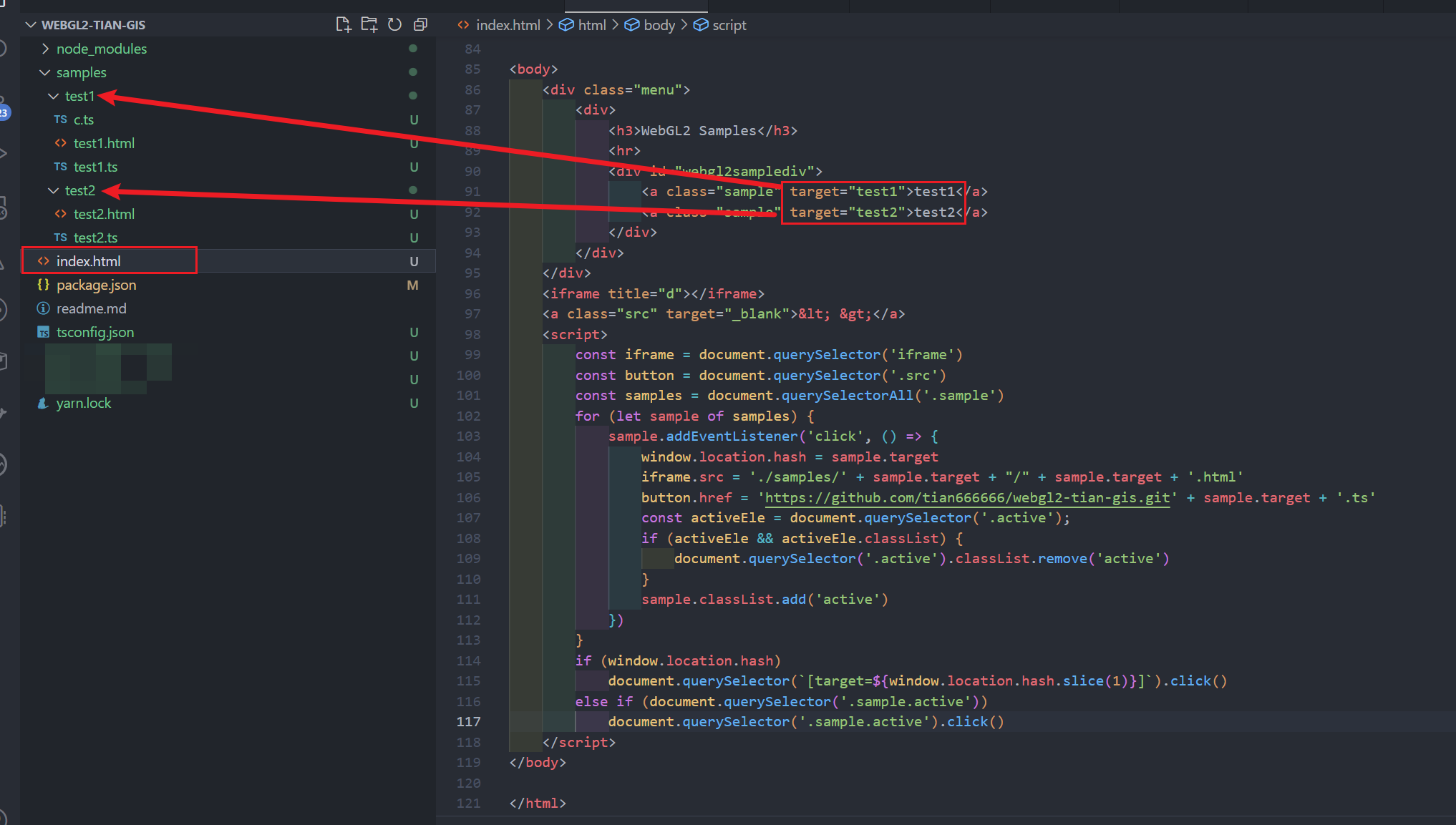Select the script breadcrumb item
1456x825 pixels.
729,25
